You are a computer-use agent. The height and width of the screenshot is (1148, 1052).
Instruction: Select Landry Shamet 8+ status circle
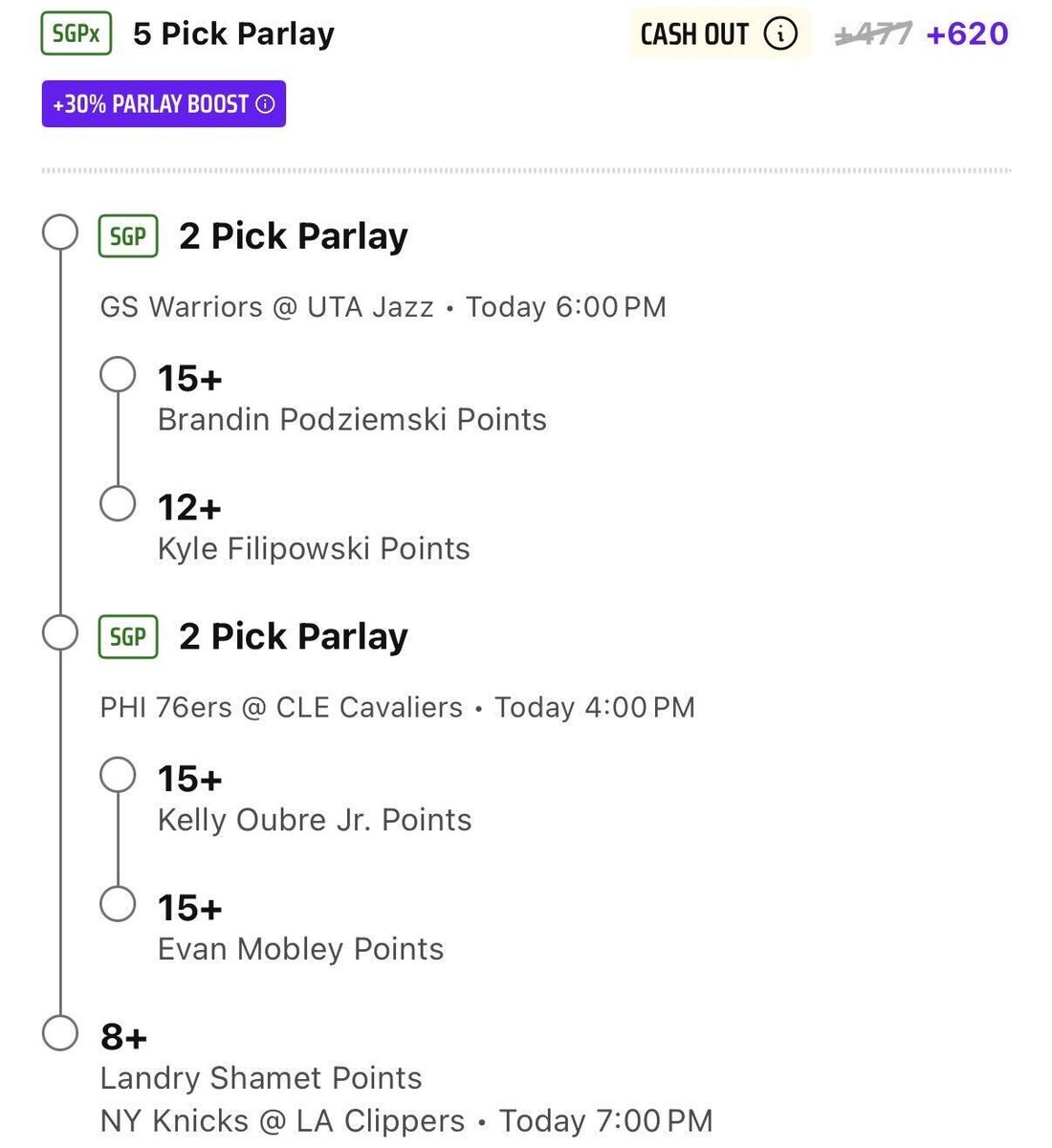point(60,1033)
